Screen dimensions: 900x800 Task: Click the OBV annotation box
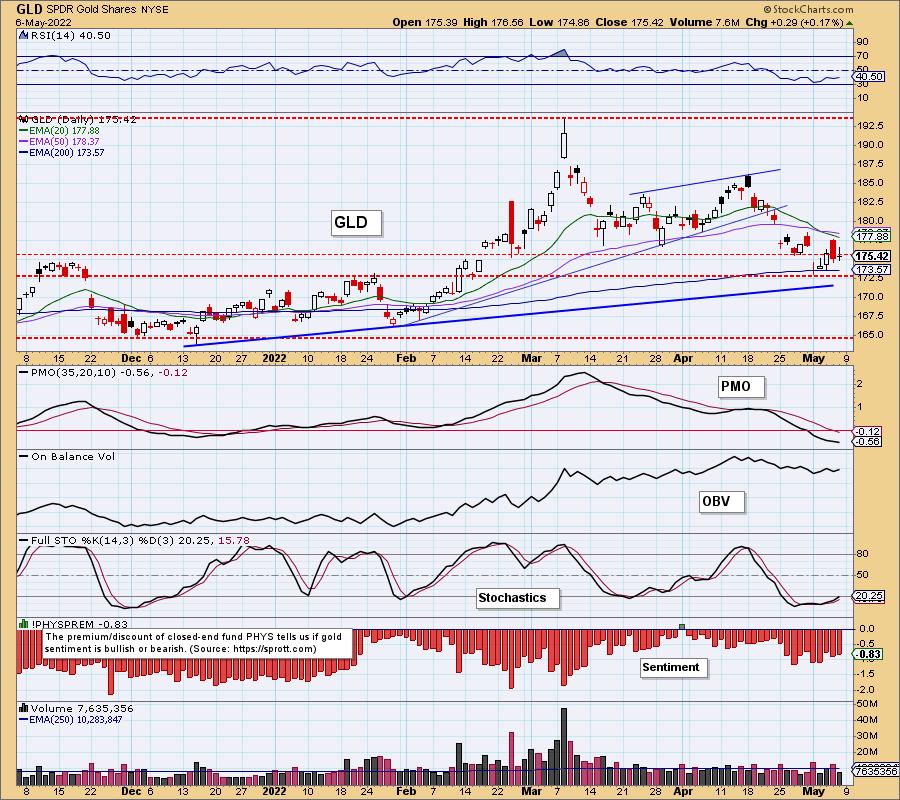(721, 502)
